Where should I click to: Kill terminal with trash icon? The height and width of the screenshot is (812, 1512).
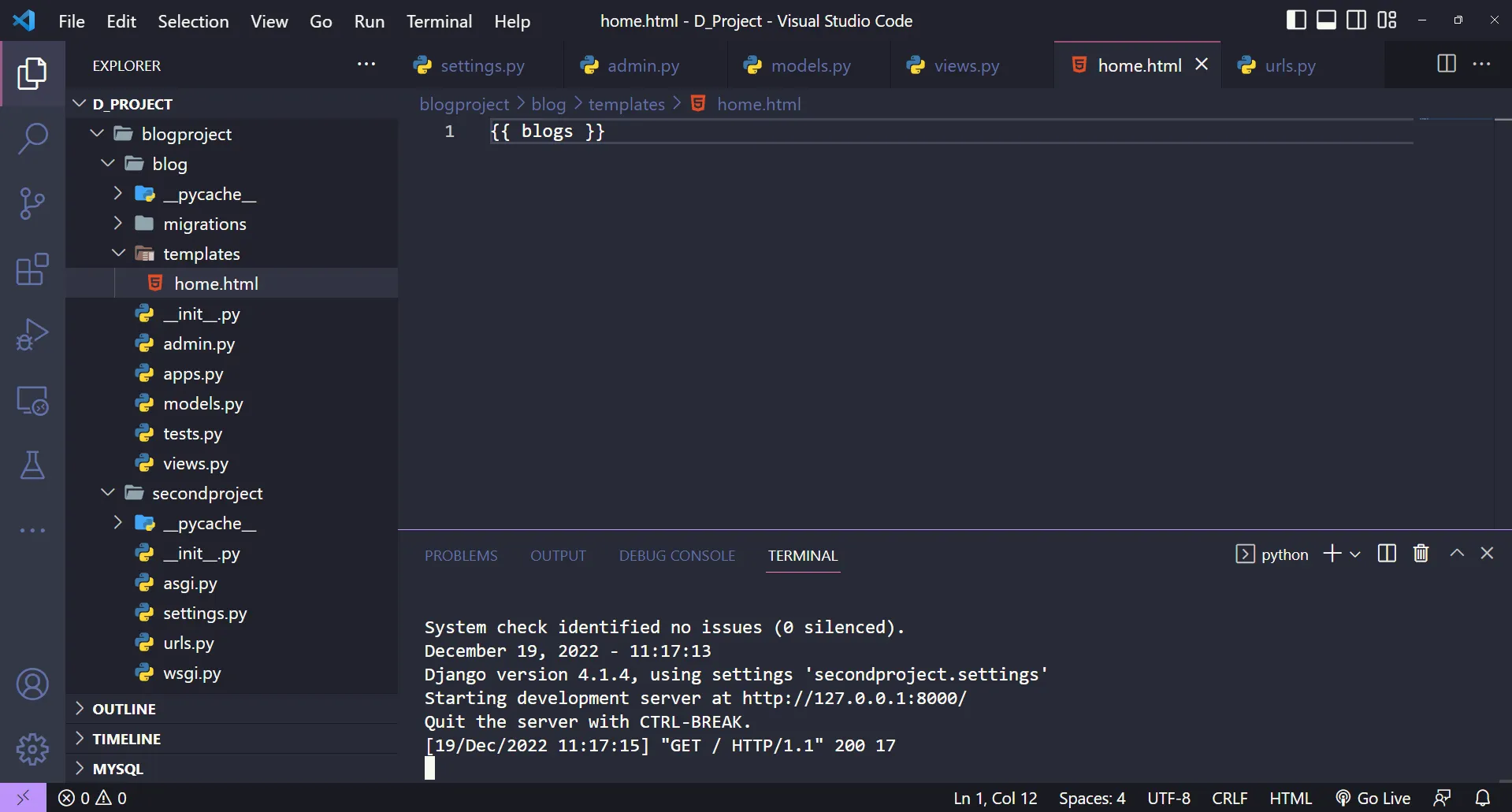1421,554
